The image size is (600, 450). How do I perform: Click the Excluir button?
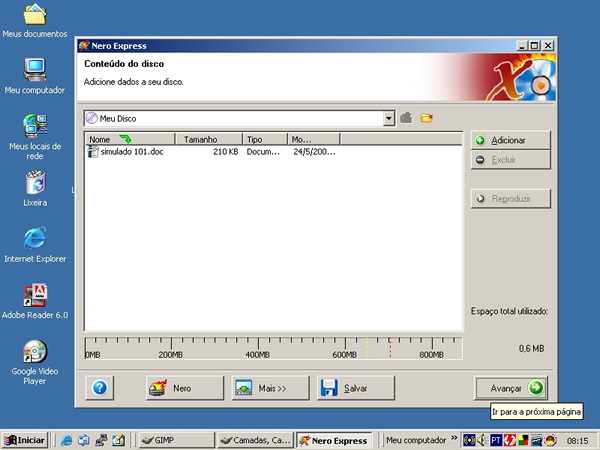click(510, 160)
